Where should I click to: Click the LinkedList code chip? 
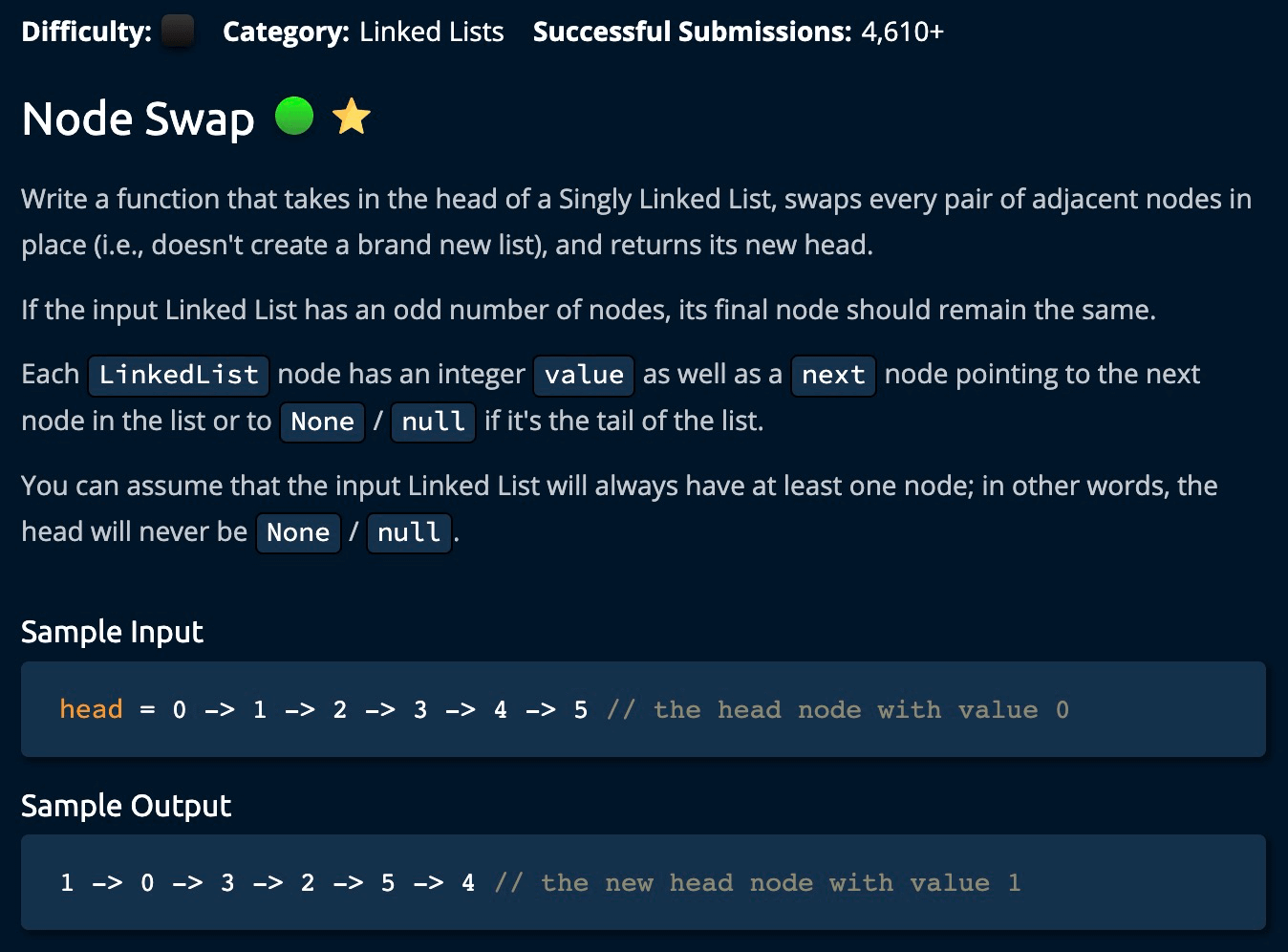pos(179,375)
